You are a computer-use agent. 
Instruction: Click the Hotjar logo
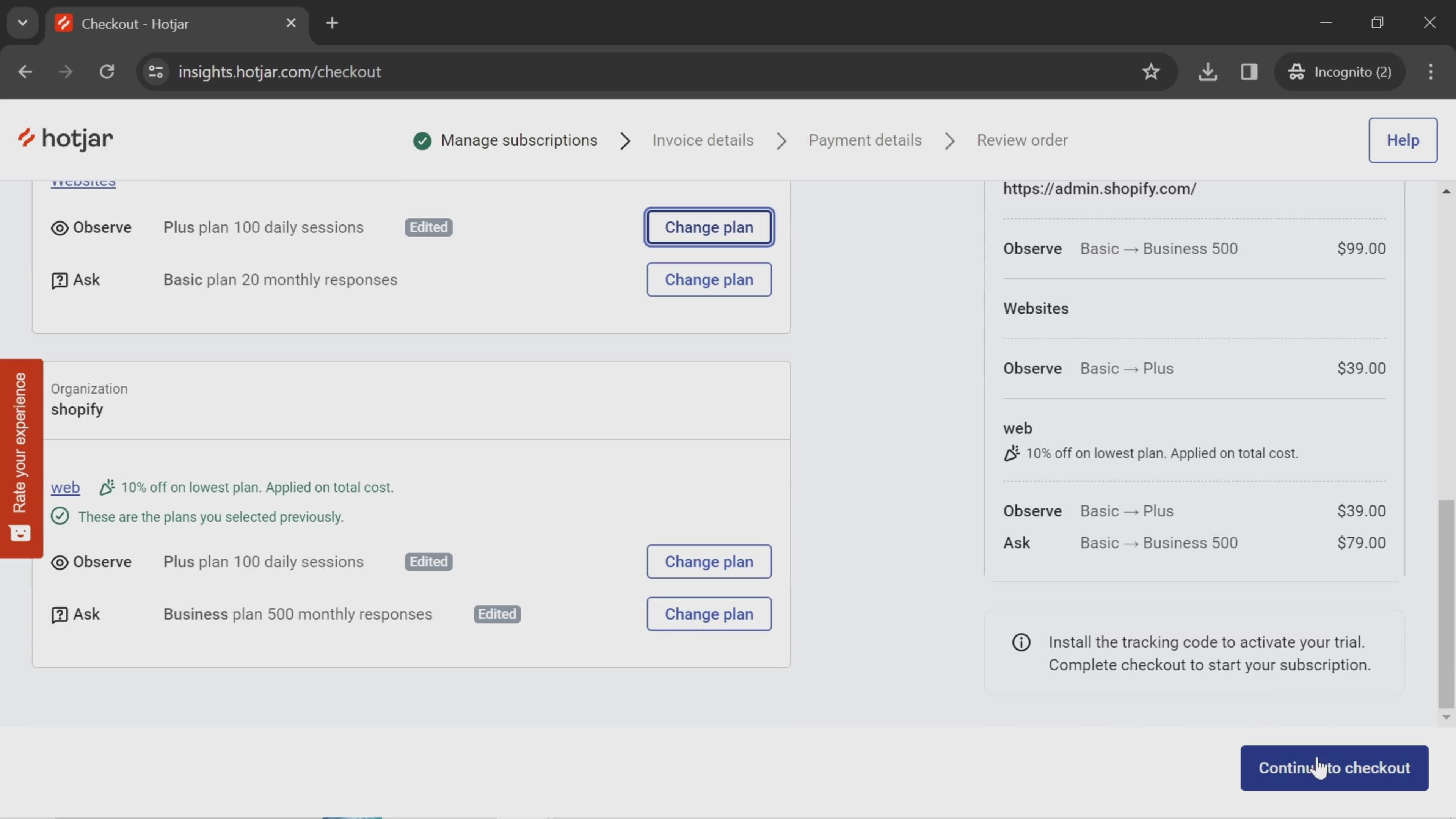tap(65, 139)
